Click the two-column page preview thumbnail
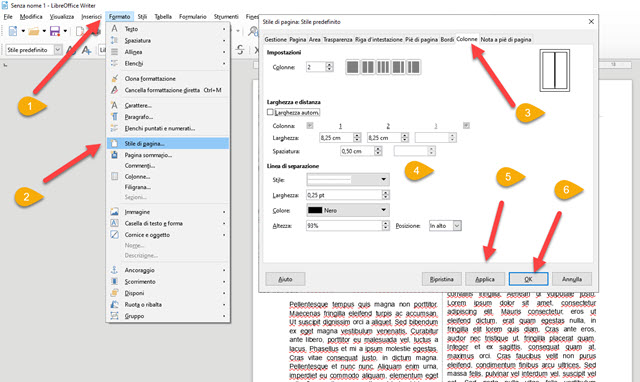The image size is (640, 382). 555,70
